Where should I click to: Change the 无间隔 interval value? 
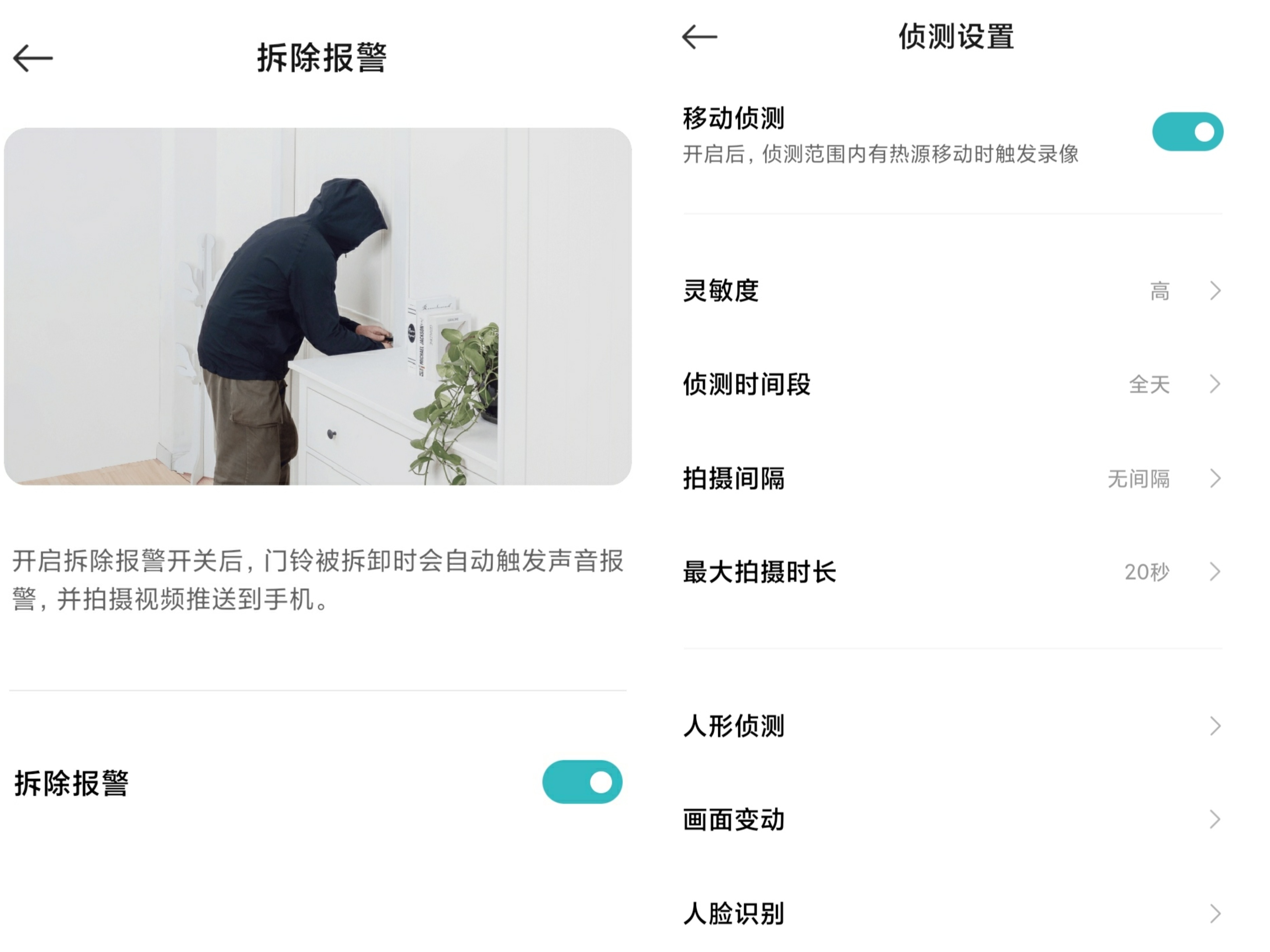(1139, 479)
